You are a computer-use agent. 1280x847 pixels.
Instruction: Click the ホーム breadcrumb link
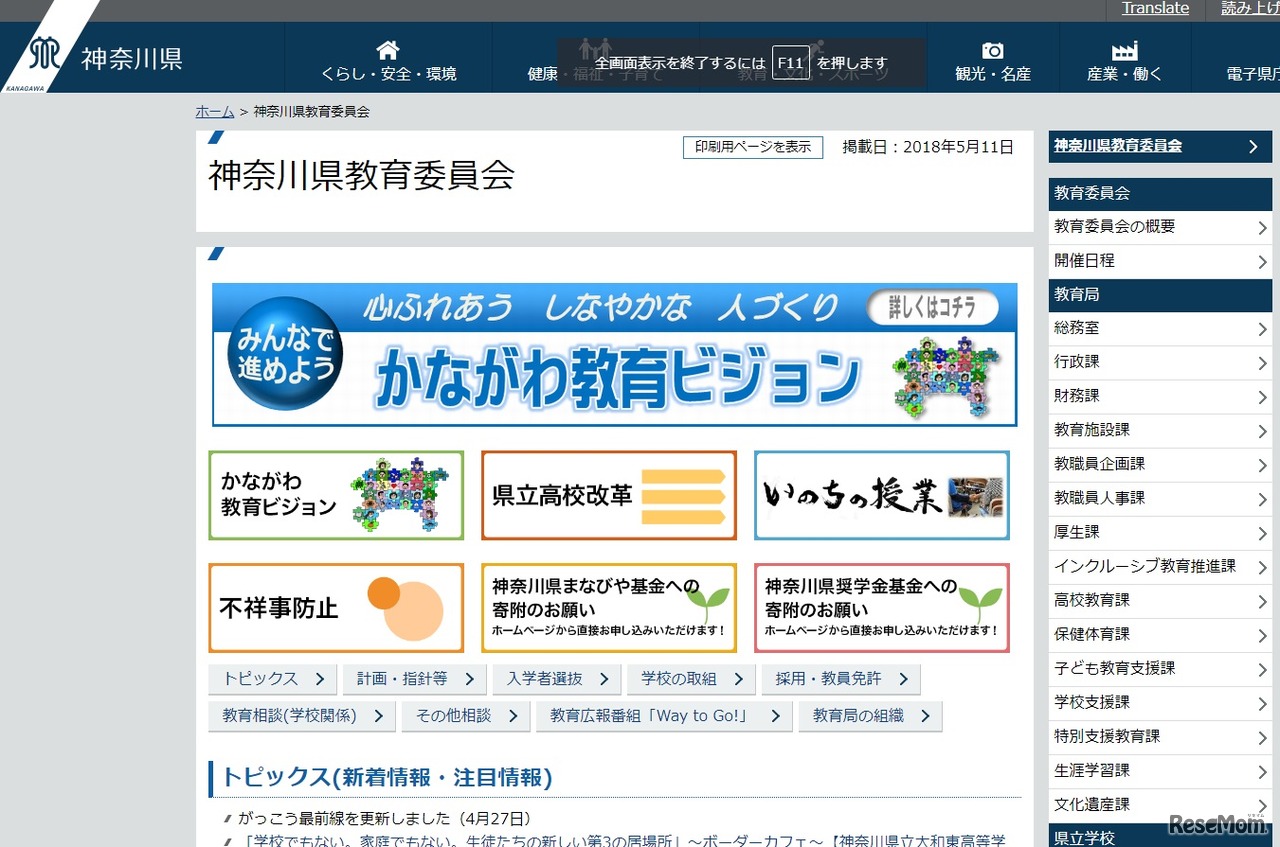pos(214,112)
